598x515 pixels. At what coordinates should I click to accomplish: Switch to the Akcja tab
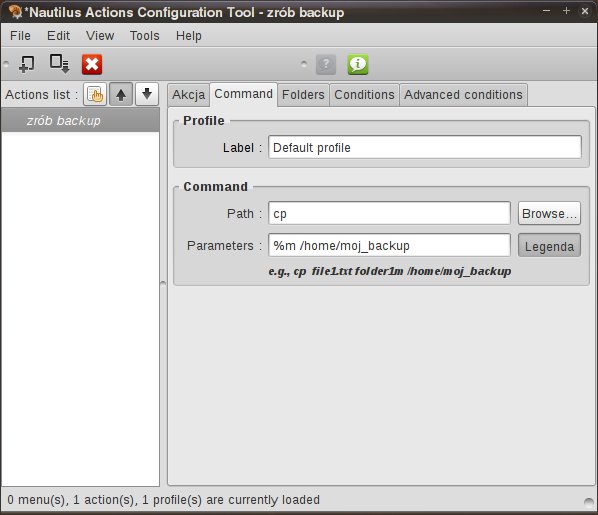pyautogui.click(x=188, y=95)
